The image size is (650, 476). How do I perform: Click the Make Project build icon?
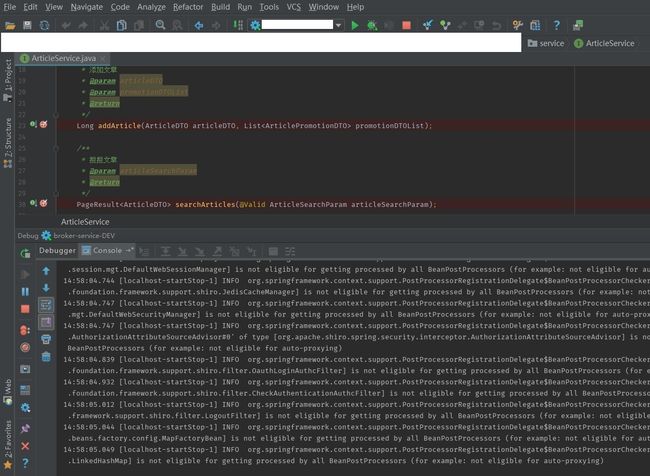coord(238,25)
